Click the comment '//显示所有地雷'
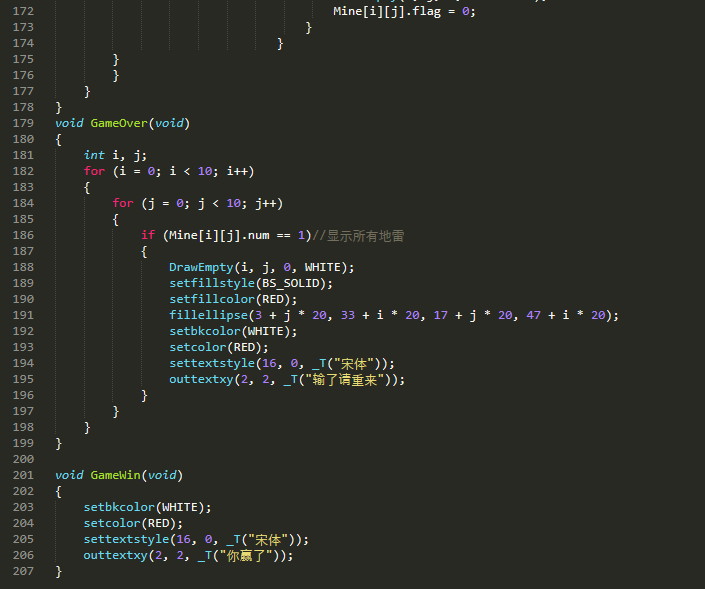The height and width of the screenshot is (589, 705). point(358,236)
